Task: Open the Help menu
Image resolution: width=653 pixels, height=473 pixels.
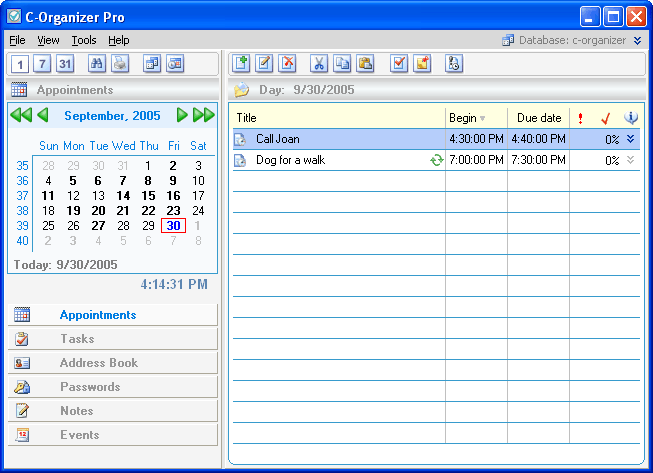Action: [x=119, y=40]
